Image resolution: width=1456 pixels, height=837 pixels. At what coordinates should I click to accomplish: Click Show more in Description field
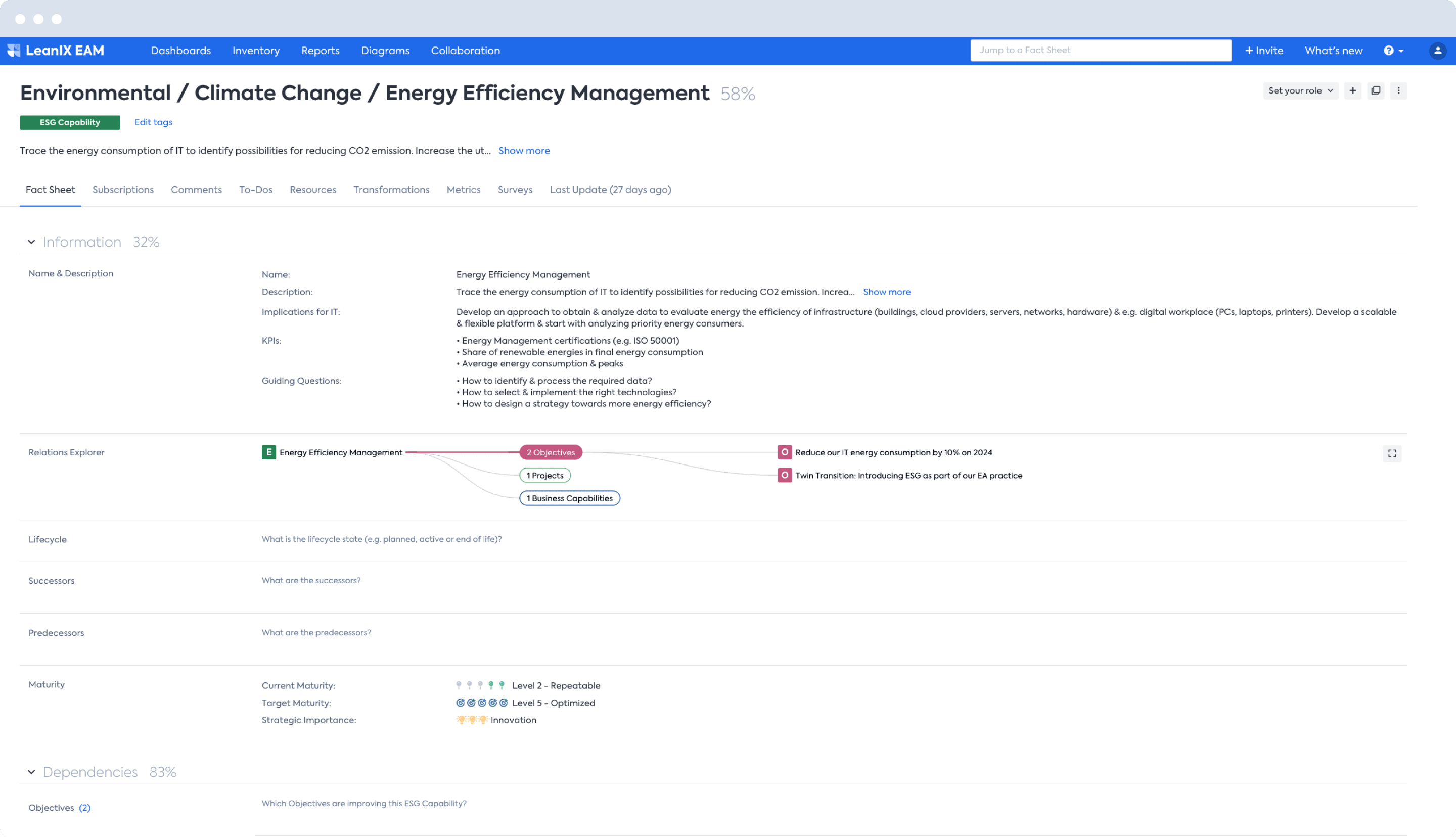[887, 292]
